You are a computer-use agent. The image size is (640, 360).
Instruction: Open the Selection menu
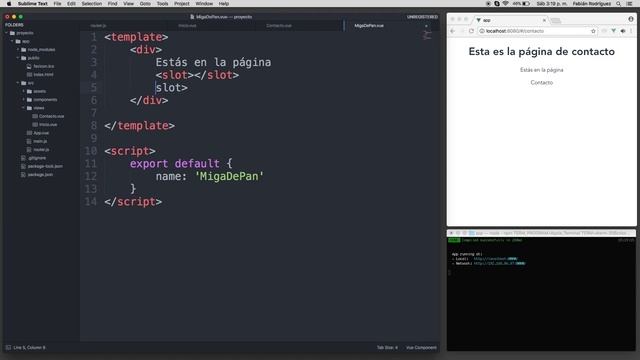click(x=91, y=4)
